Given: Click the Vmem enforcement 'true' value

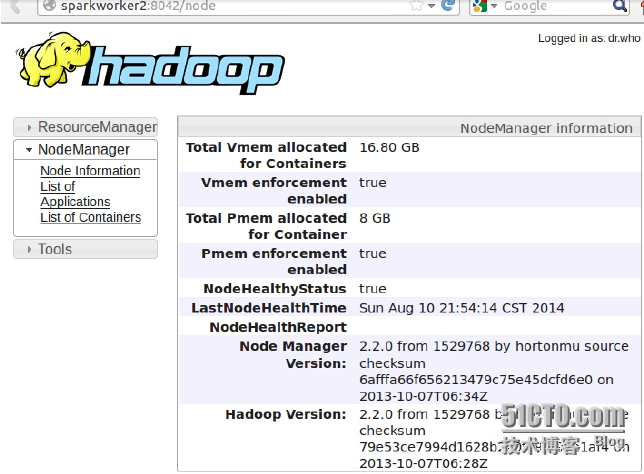Looking at the screenshot, I should coord(373,182).
